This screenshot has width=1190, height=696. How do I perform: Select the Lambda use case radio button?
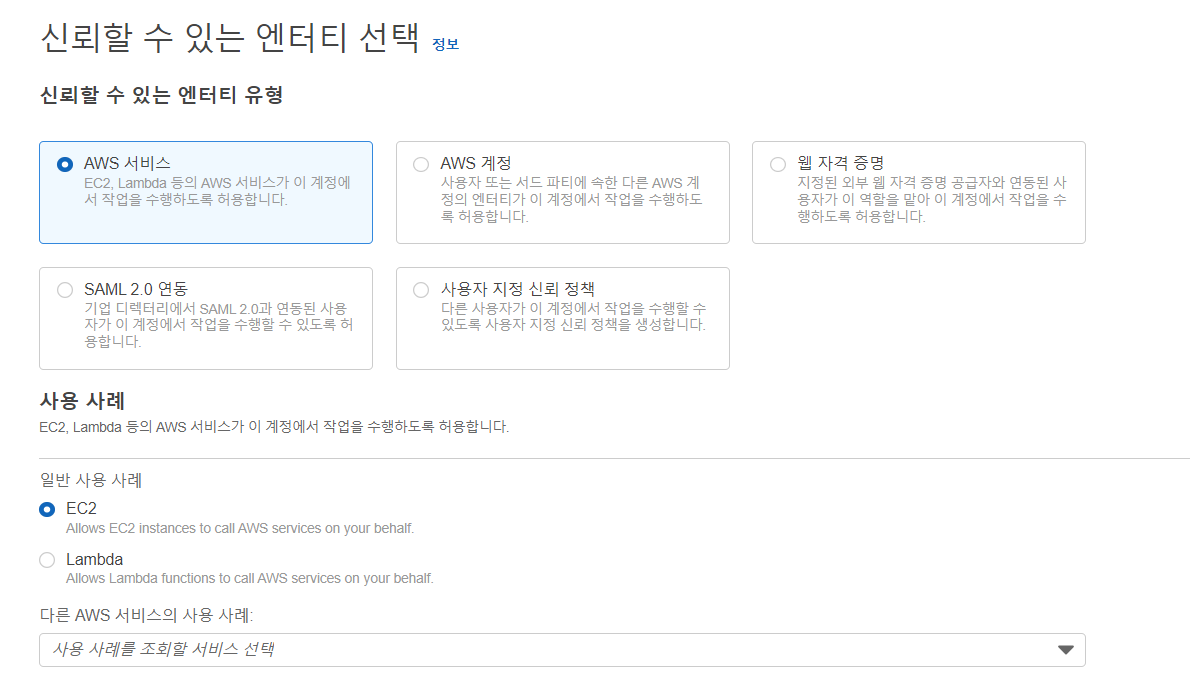[47, 560]
